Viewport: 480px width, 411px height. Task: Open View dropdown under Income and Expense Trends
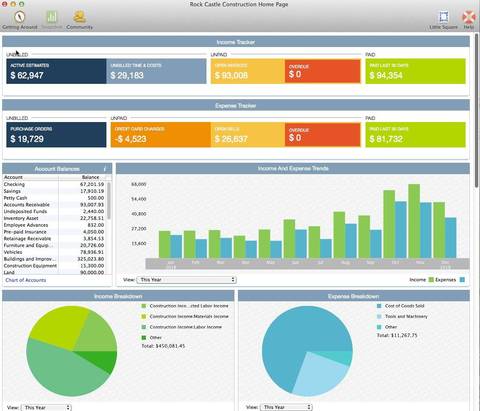[x=187, y=280]
